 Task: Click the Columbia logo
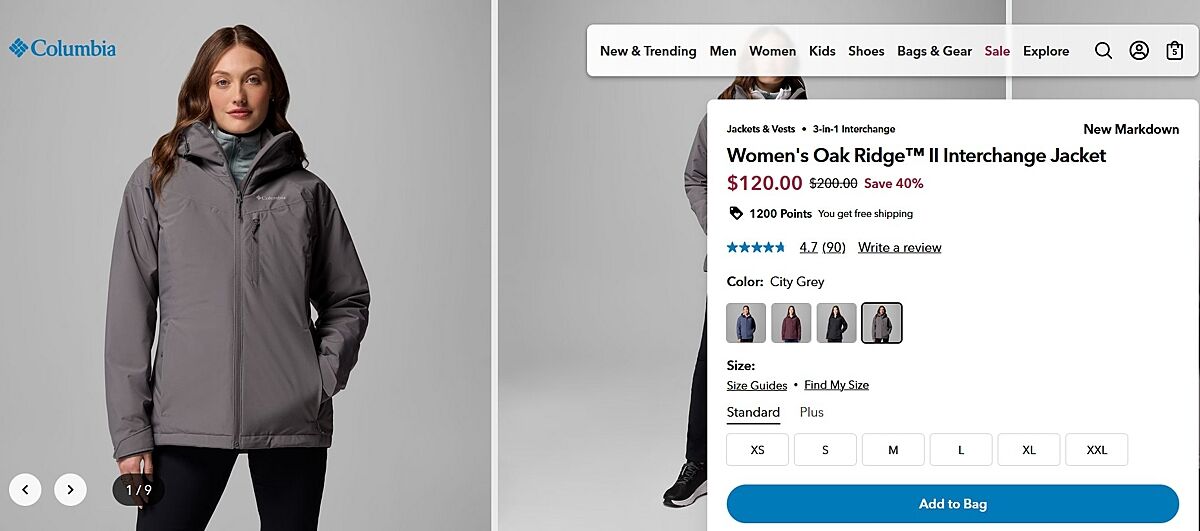63,48
